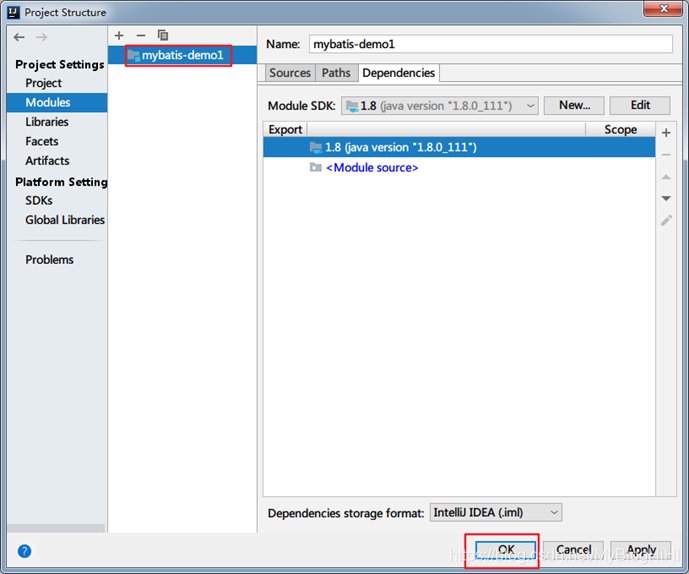Copy the selected module icon
Image resolution: width=689 pixels, height=574 pixels.
(163, 35)
